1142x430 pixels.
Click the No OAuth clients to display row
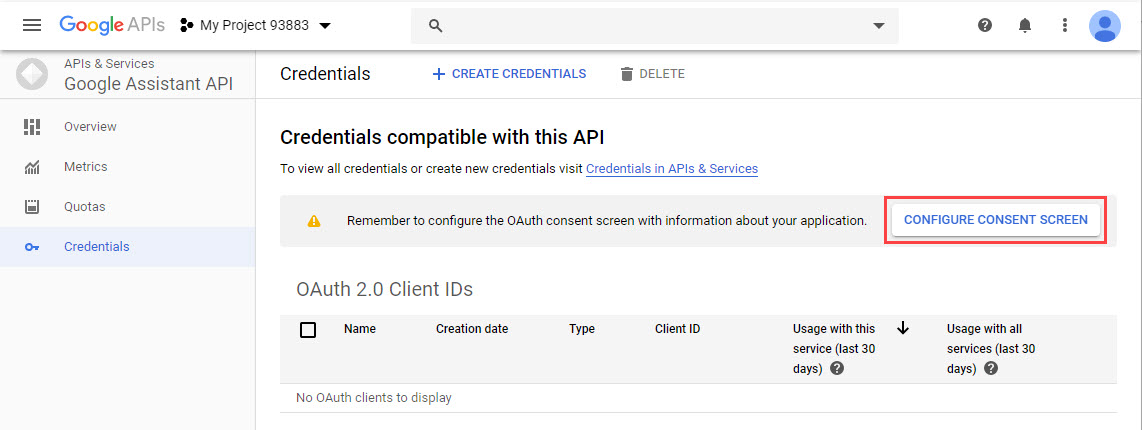(698, 398)
